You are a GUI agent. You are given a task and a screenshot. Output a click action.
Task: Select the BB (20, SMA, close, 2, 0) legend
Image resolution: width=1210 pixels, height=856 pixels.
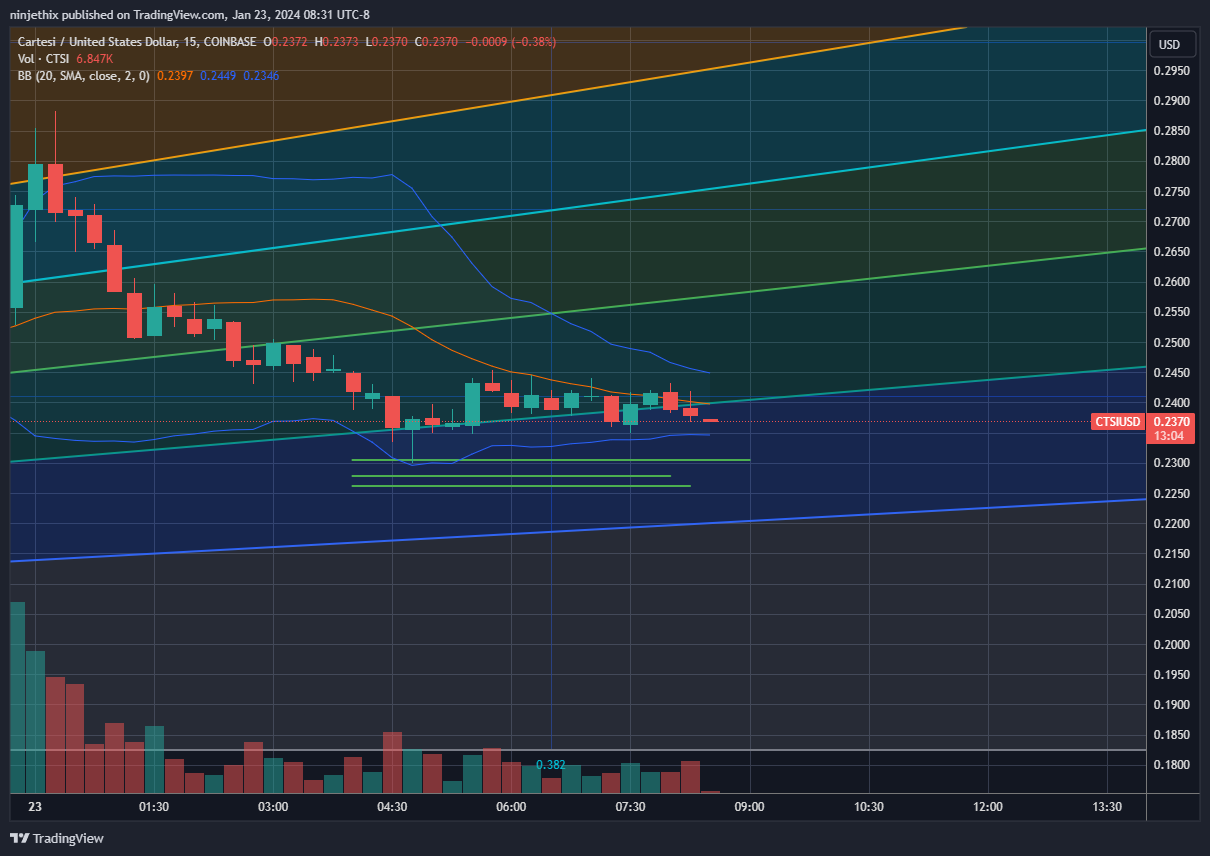click(84, 75)
